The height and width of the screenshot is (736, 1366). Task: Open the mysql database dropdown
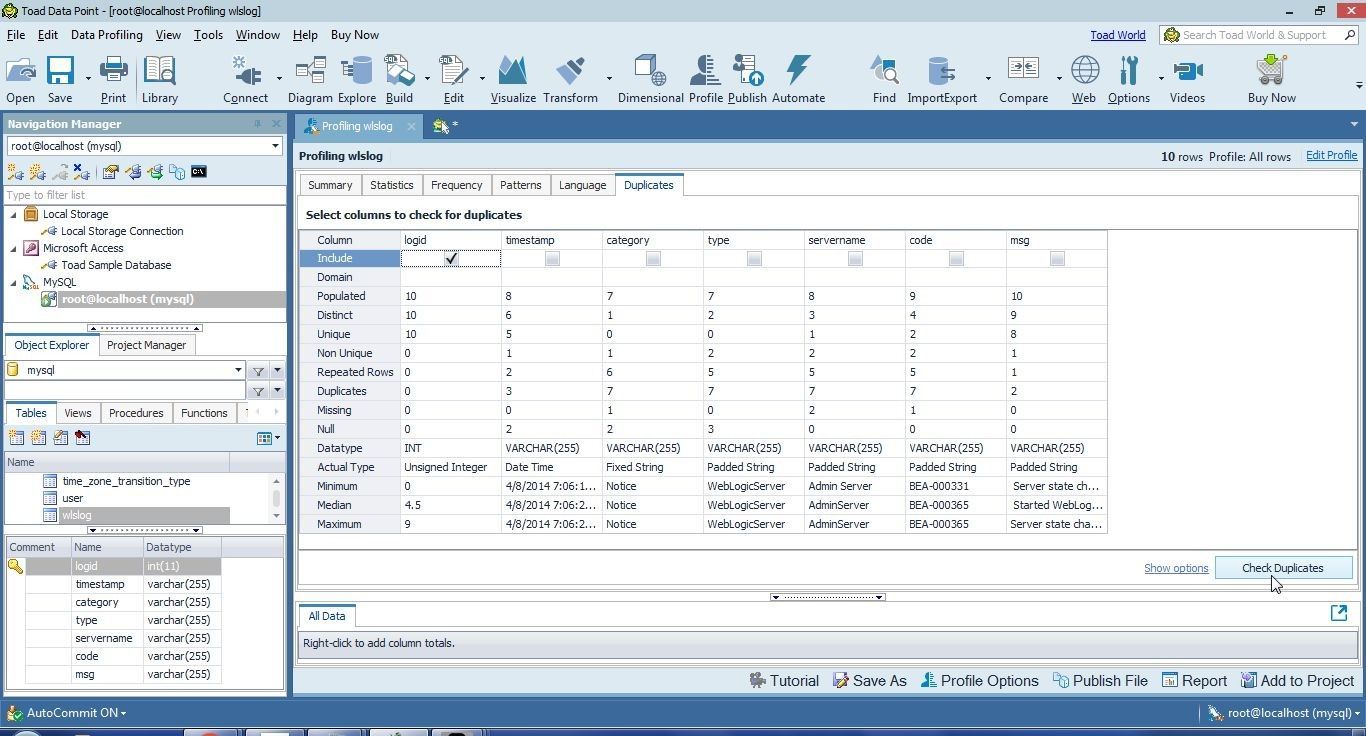[x=238, y=370]
